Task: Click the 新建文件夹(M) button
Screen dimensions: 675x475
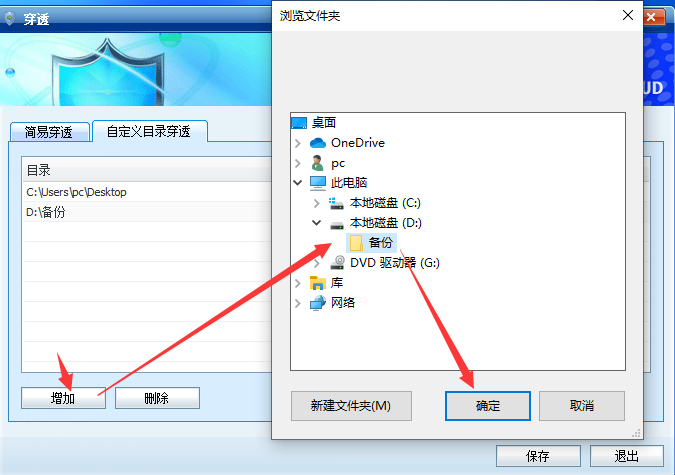Action: [x=351, y=406]
